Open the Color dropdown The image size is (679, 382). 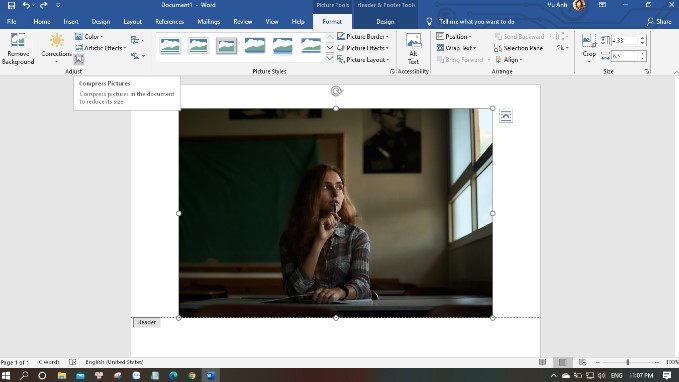[89, 36]
